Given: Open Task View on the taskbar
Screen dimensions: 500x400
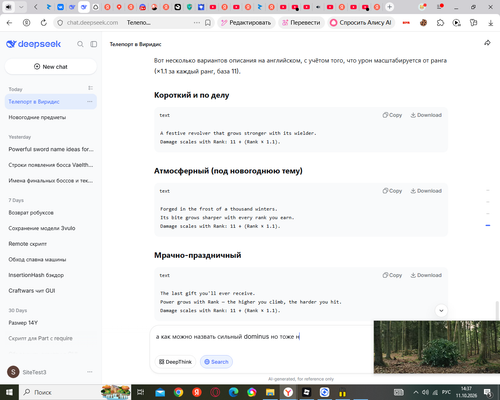Looking at the screenshot, I should click(x=141, y=392).
